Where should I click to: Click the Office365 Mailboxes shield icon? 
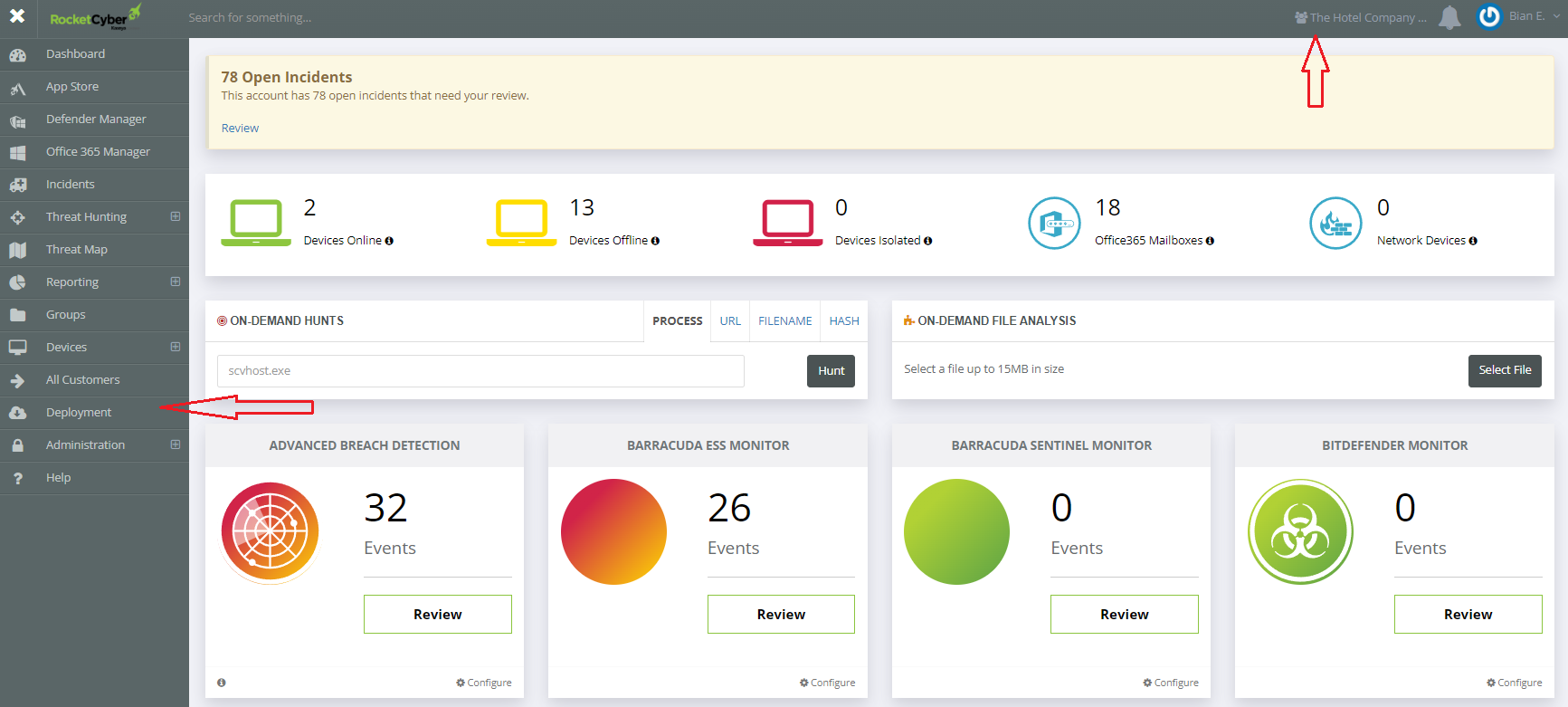pyautogui.click(x=1054, y=223)
